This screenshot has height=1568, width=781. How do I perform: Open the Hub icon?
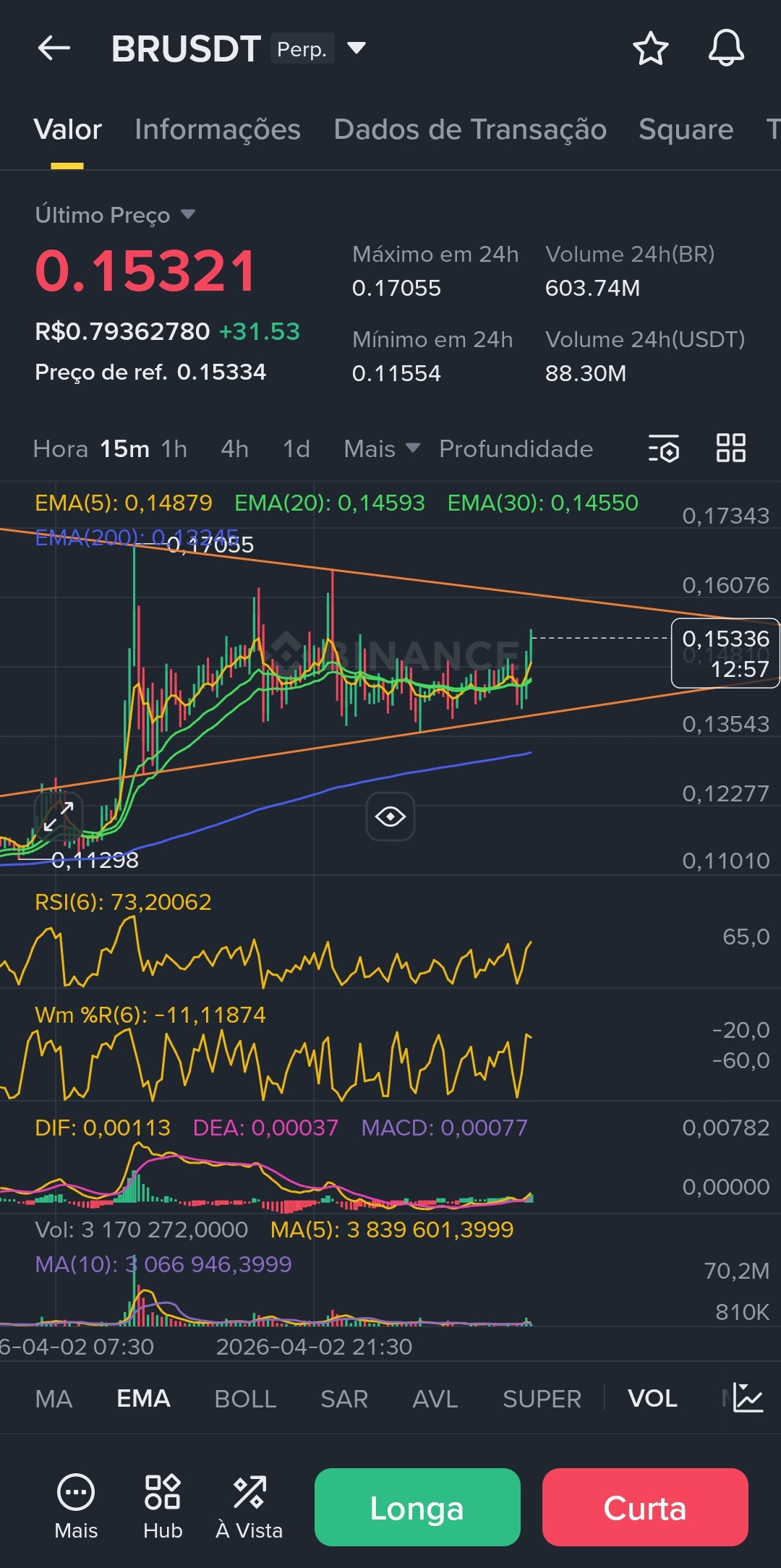(x=163, y=1507)
